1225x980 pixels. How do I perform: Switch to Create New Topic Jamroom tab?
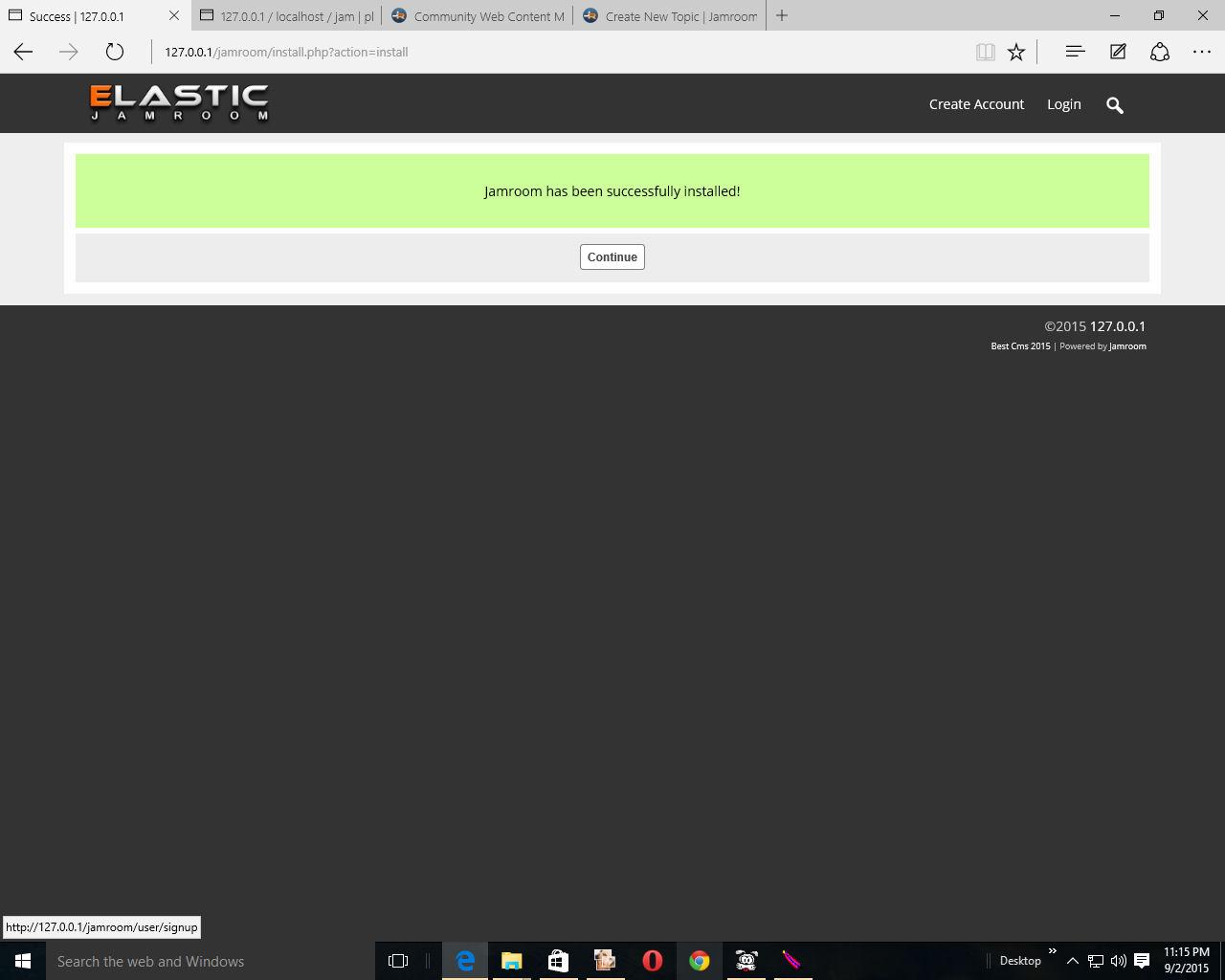670,16
